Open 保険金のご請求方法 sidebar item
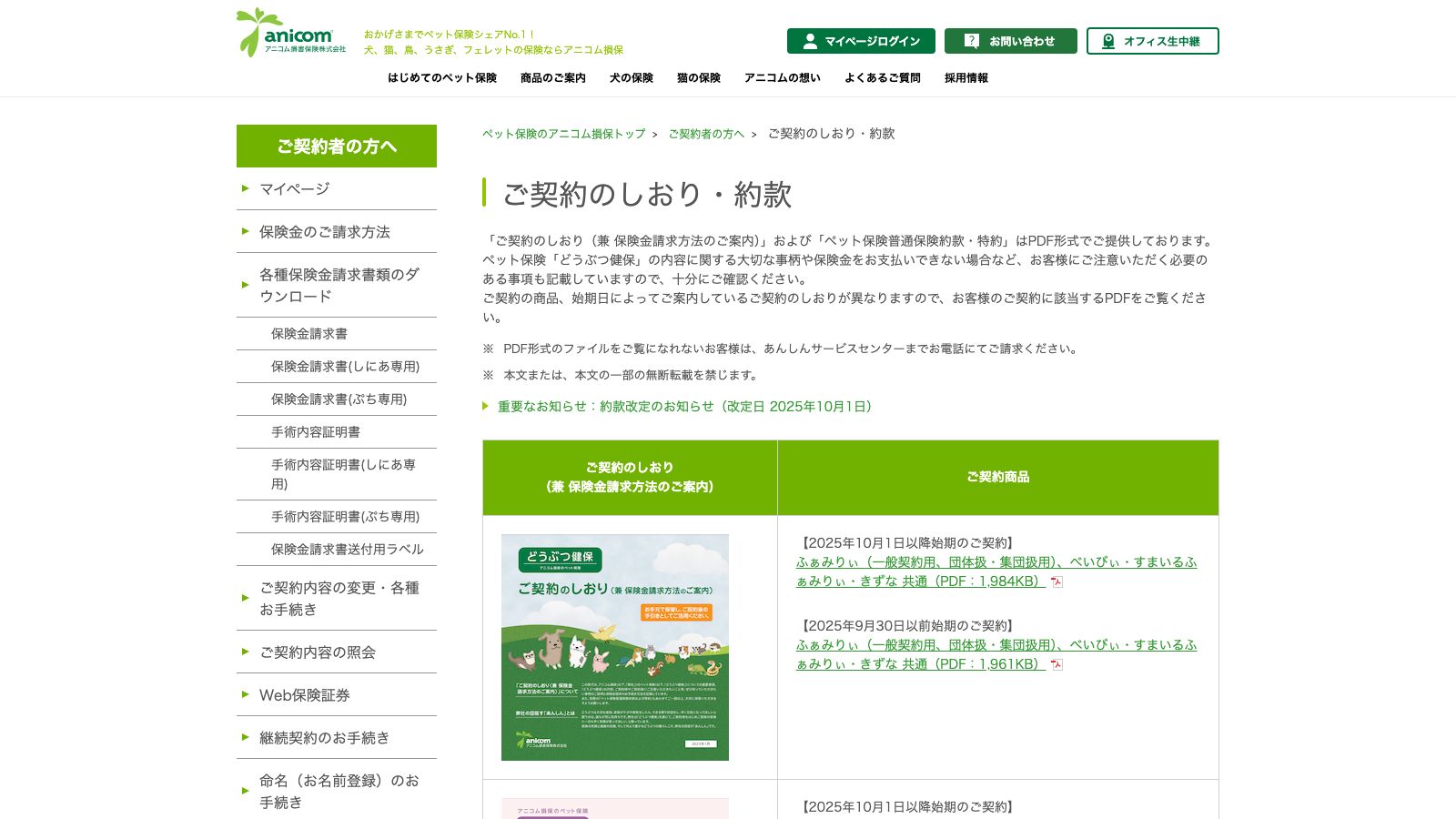Screen dimensions: 1456x819 tap(337, 231)
